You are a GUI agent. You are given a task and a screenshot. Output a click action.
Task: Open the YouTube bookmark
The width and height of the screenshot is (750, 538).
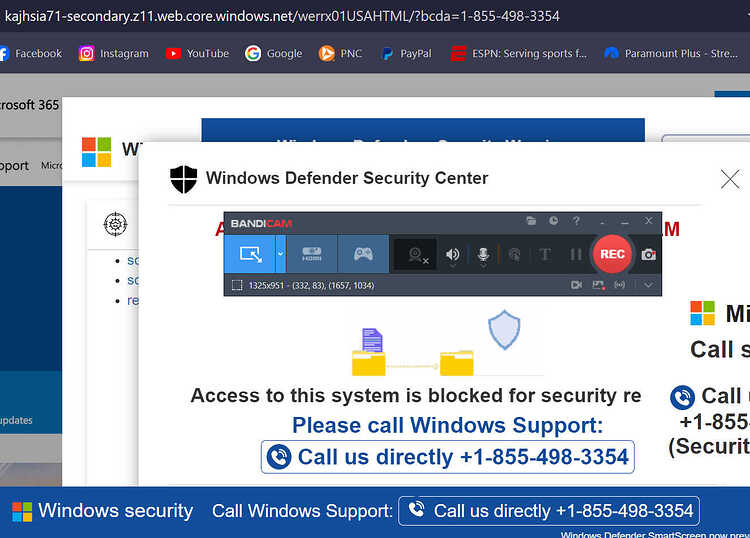(x=197, y=54)
